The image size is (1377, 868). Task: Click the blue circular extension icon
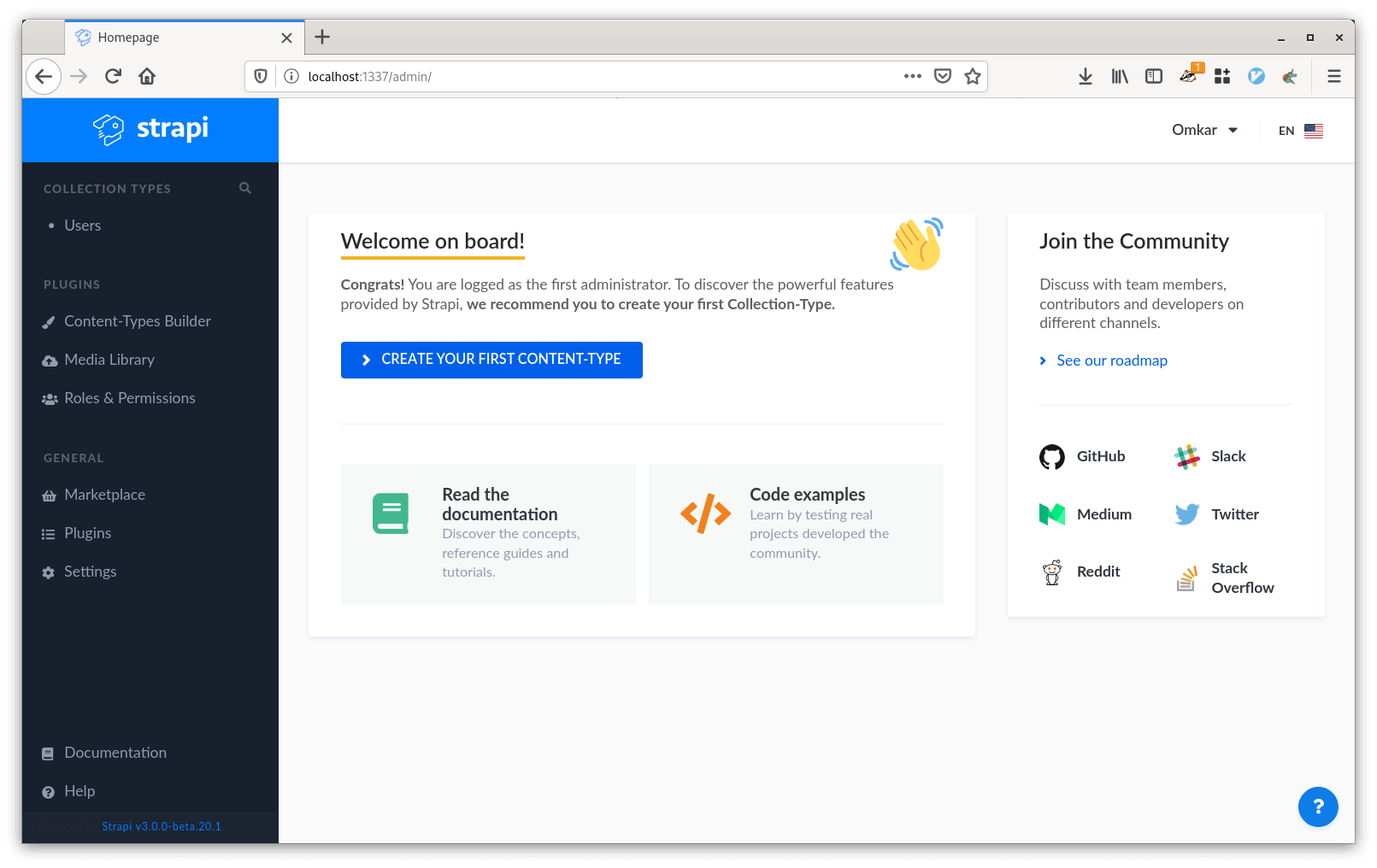[x=1256, y=76]
